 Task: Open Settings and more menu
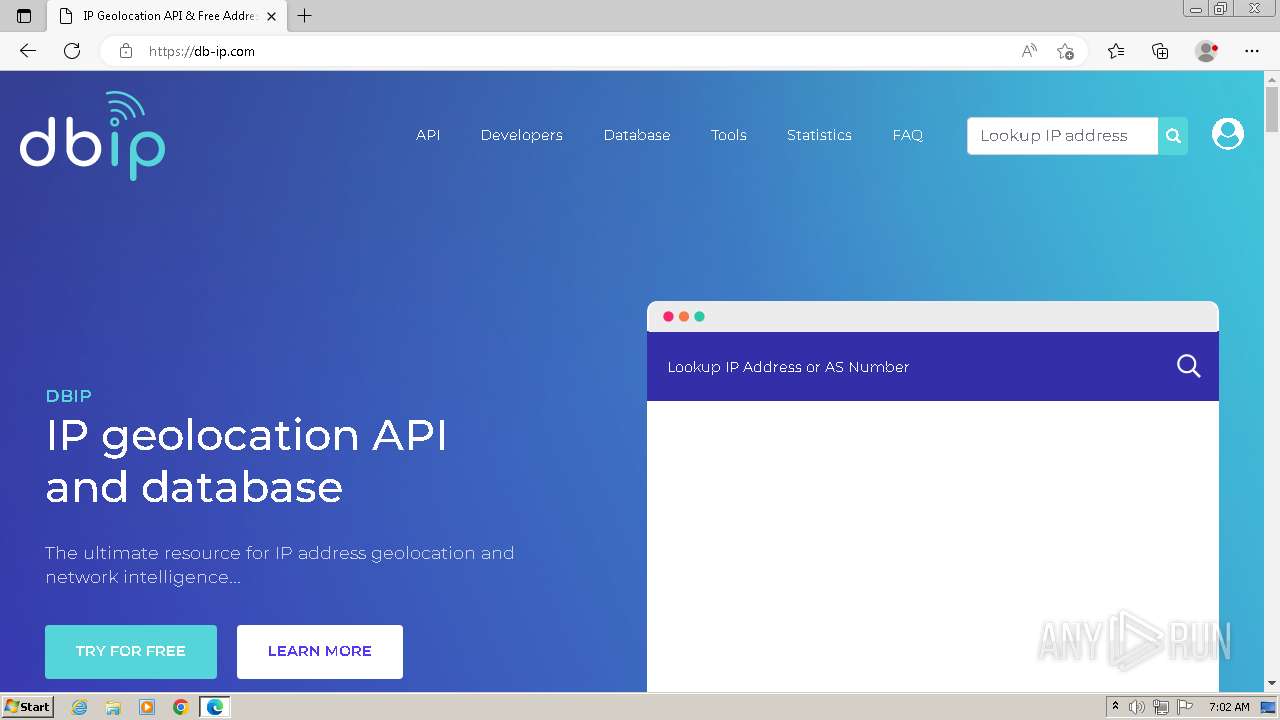click(x=1252, y=51)
